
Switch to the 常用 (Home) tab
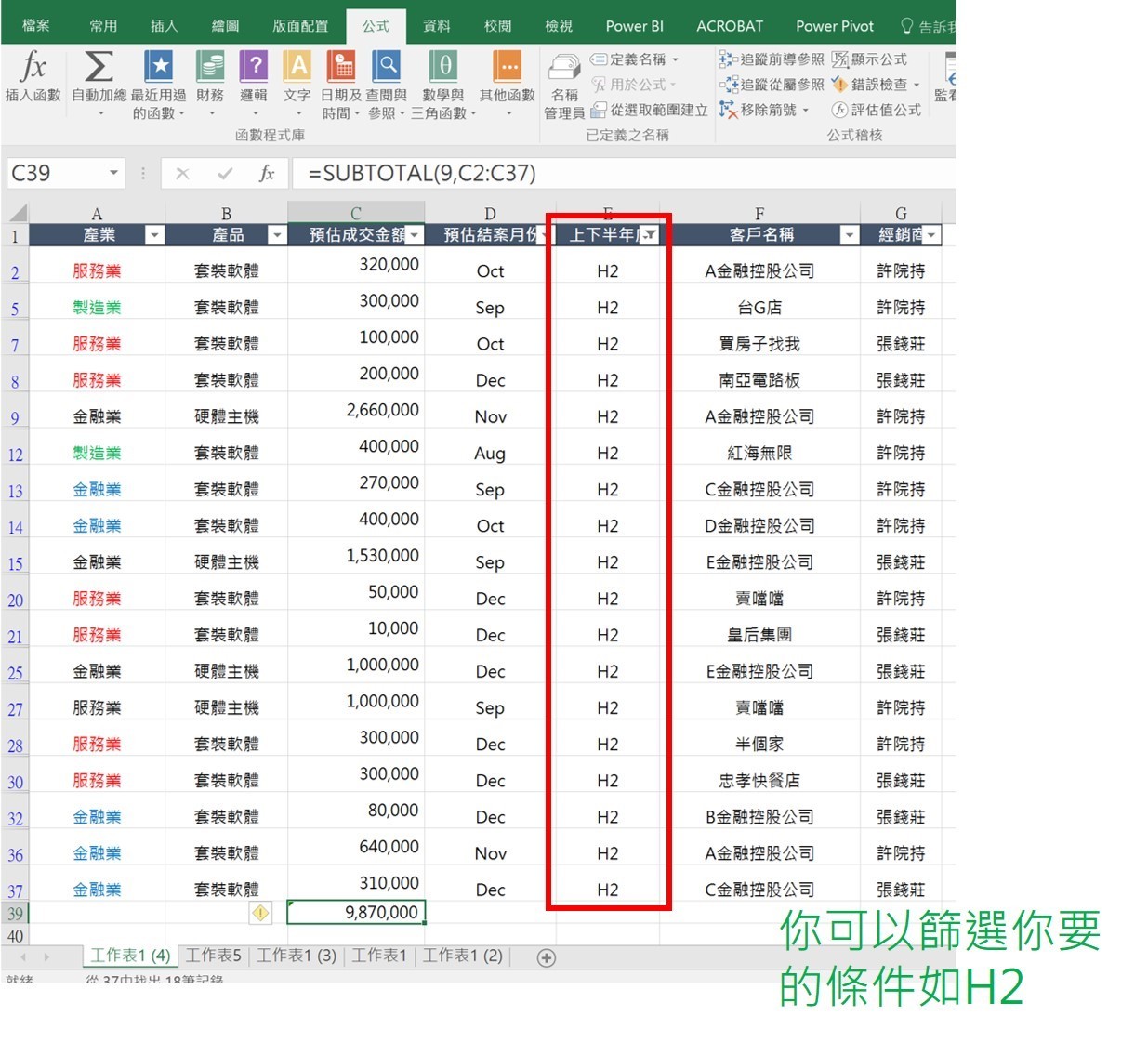click(103, 26)
